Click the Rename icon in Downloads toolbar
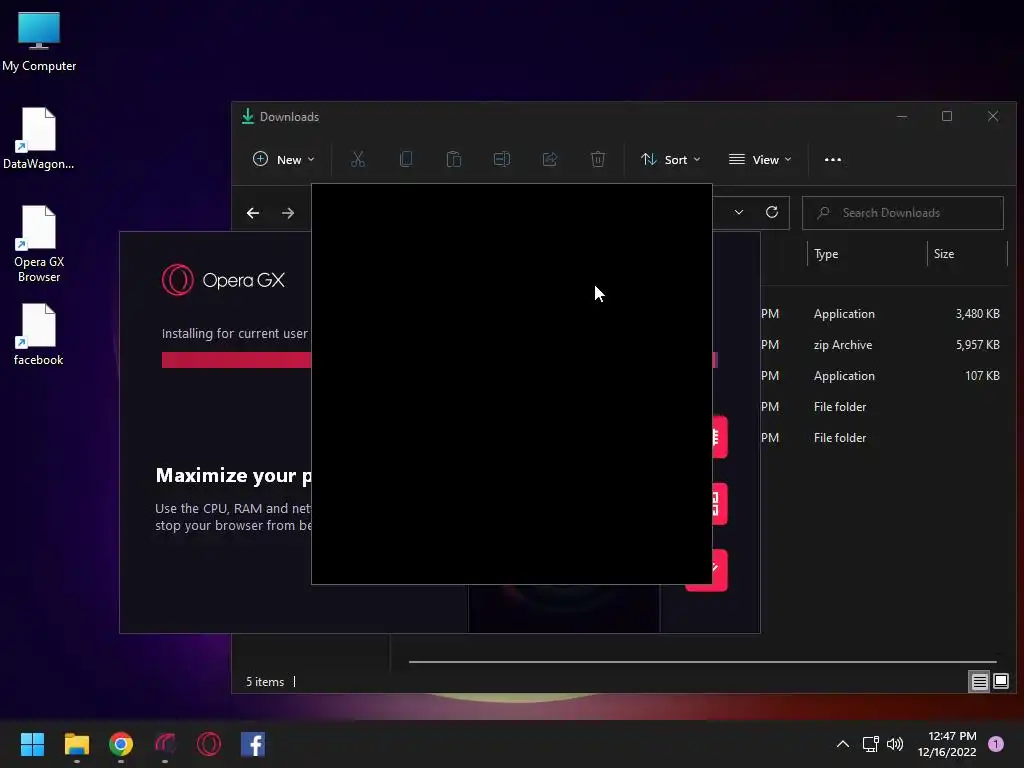The height and width of the screenshot is (768, 1024). click(502, 159)
